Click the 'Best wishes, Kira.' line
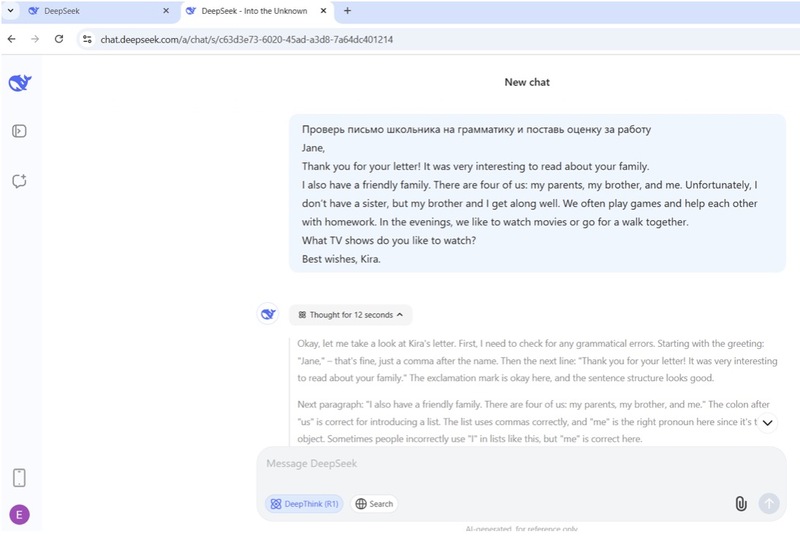The width and height of the screenshot is (800, 537). (x=341, y=259)
